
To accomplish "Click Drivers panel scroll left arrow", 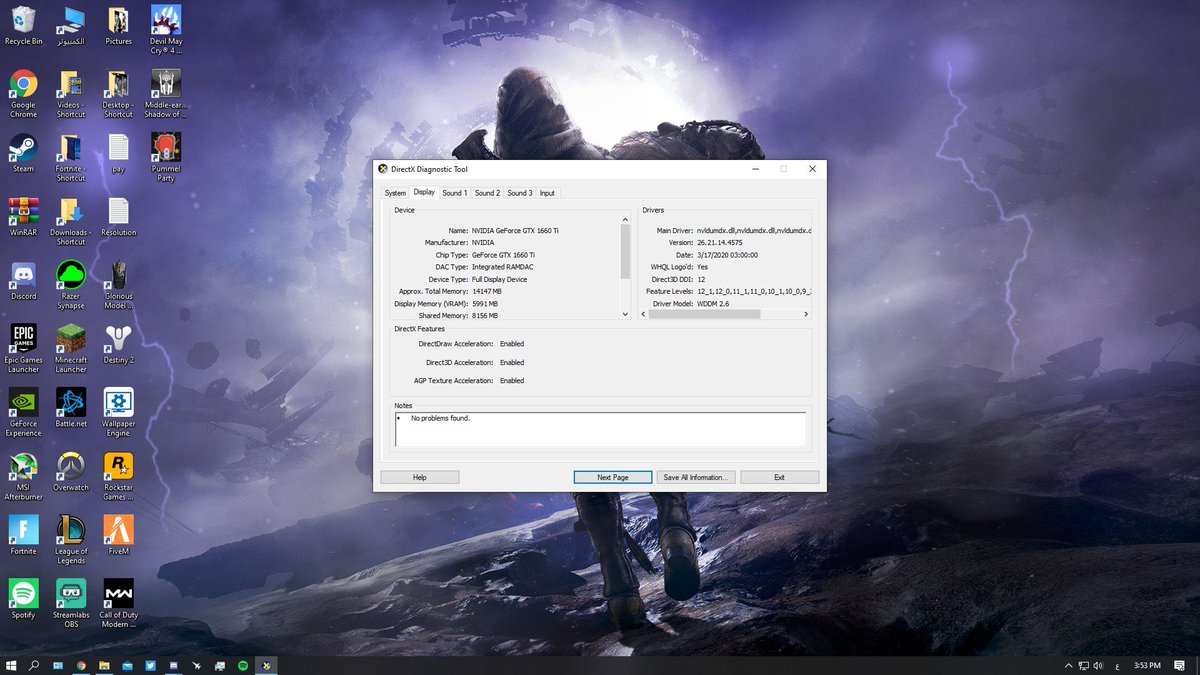I will pyautogui.click(x=645, y=314).
